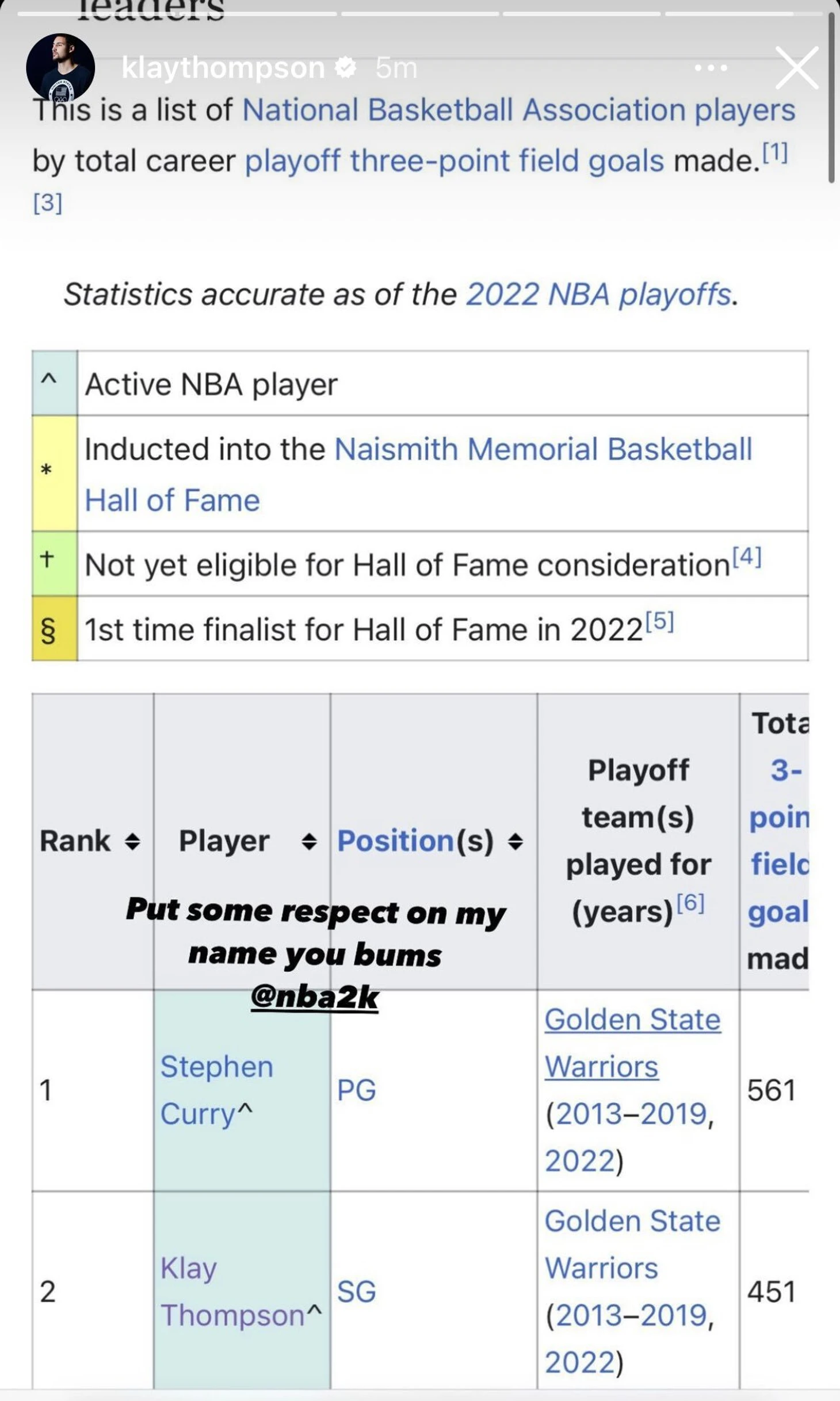This screenshot has height=1401, width=840.
Task: Click the page scrollbar on the right edge
Action: (x=831, y=97)
